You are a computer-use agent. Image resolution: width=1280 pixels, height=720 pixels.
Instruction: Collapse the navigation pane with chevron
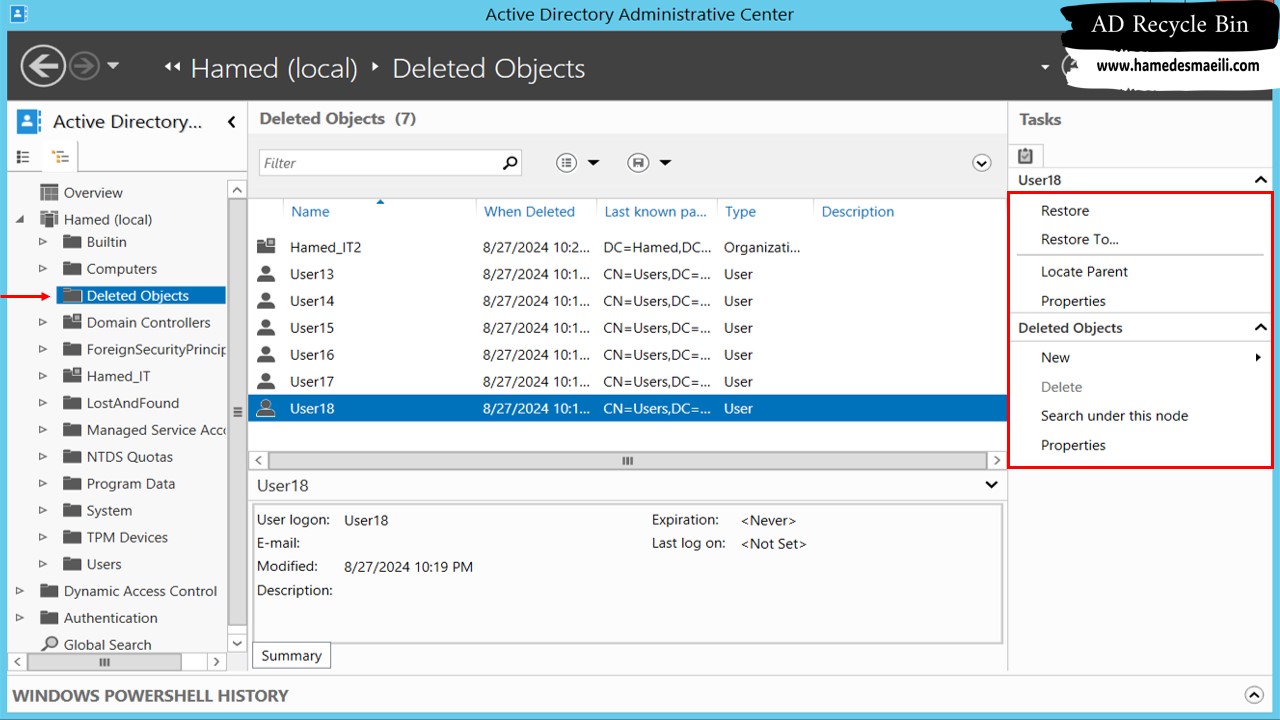pos(231,122)
